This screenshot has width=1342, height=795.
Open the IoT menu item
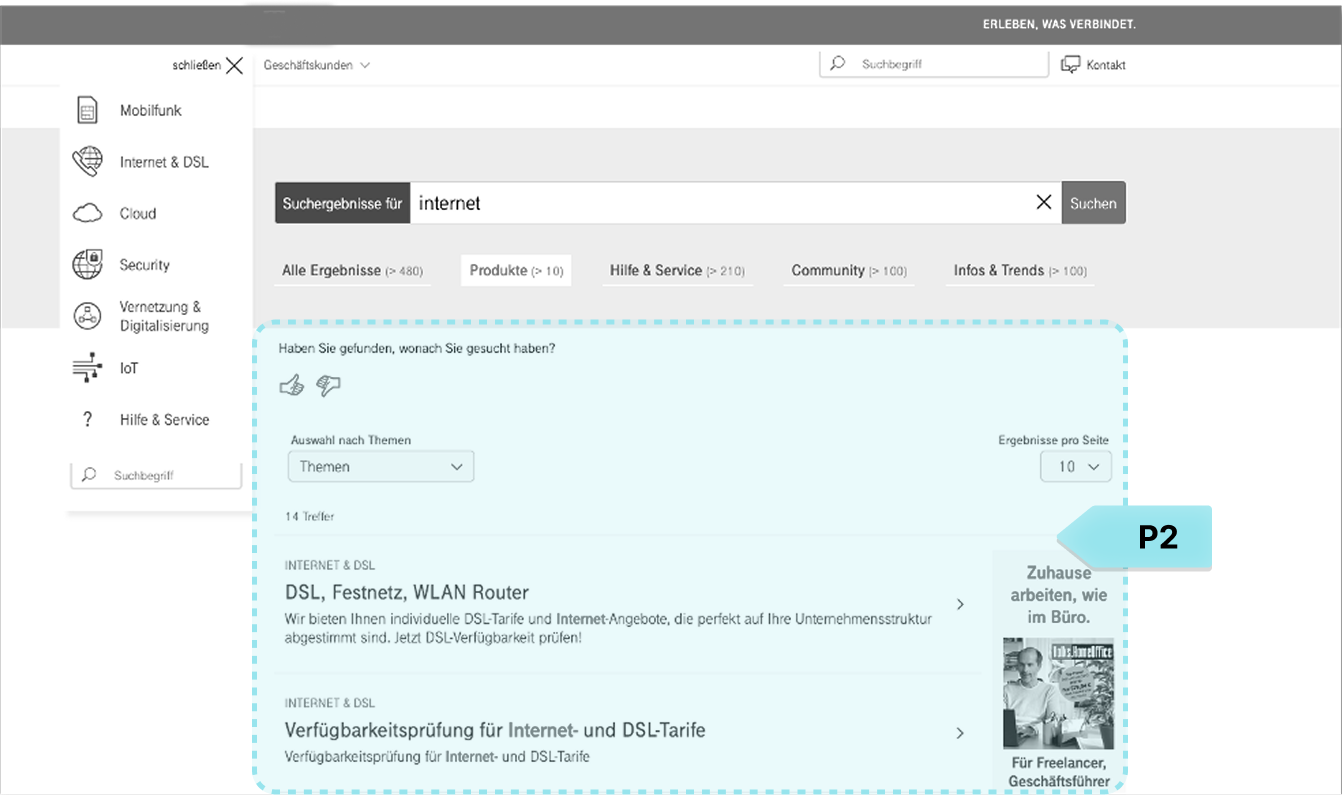[x=129, y=368]
